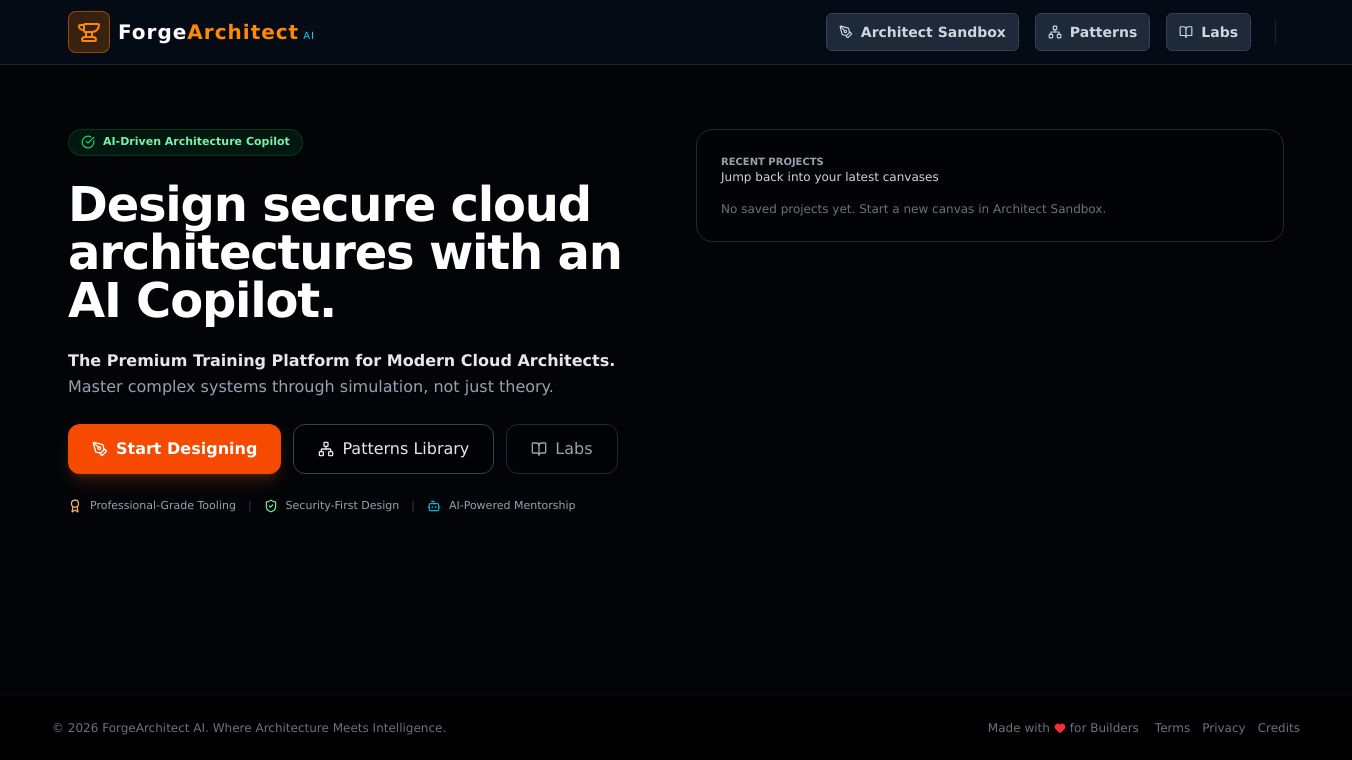Click the Recent Projects card
The height and width of the screenshot is (760, 1352).
[x=989, y=185]
